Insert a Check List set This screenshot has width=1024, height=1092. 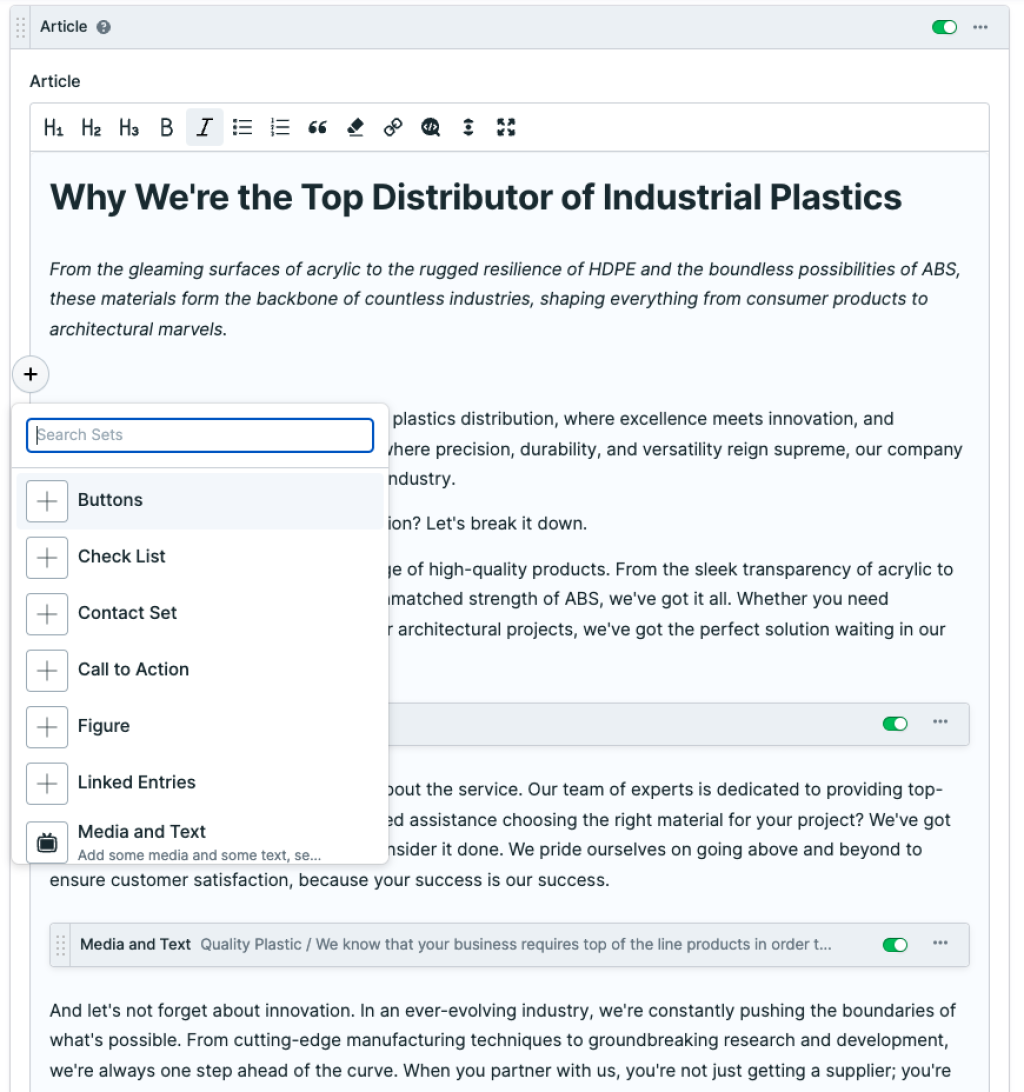(x=121, y=557)
